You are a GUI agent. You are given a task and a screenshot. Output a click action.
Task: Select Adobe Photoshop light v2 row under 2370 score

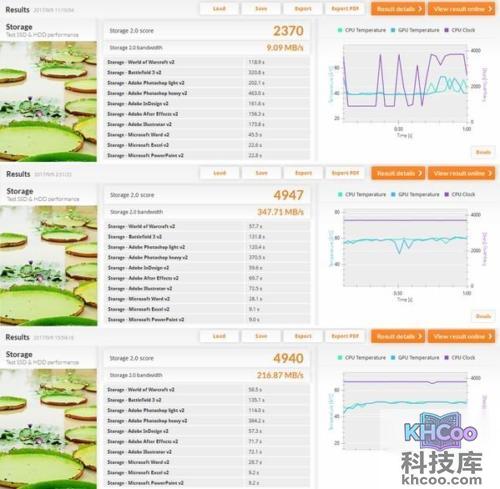pos(207,83)
